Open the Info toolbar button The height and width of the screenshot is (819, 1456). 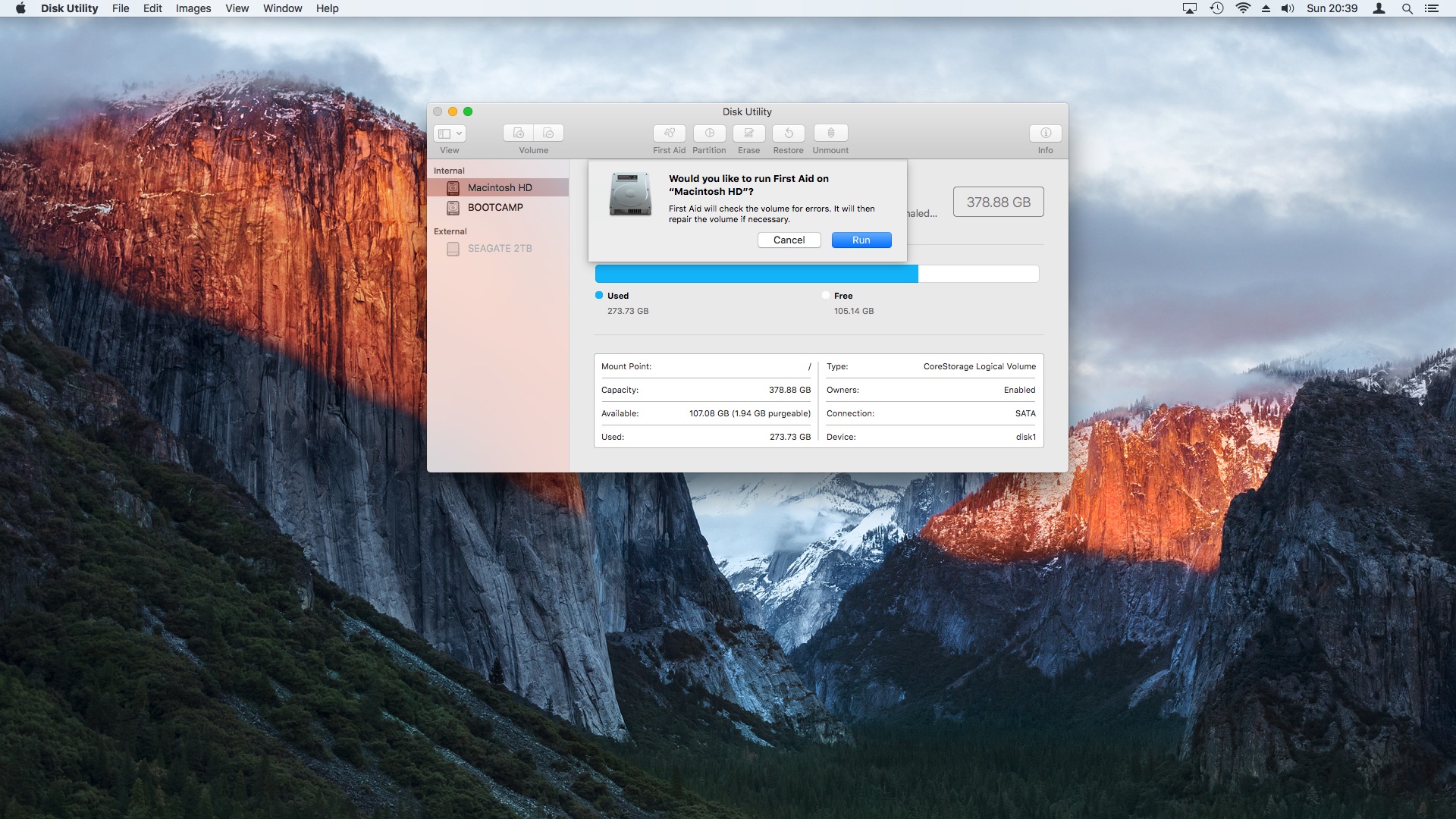click(1045, 133)
